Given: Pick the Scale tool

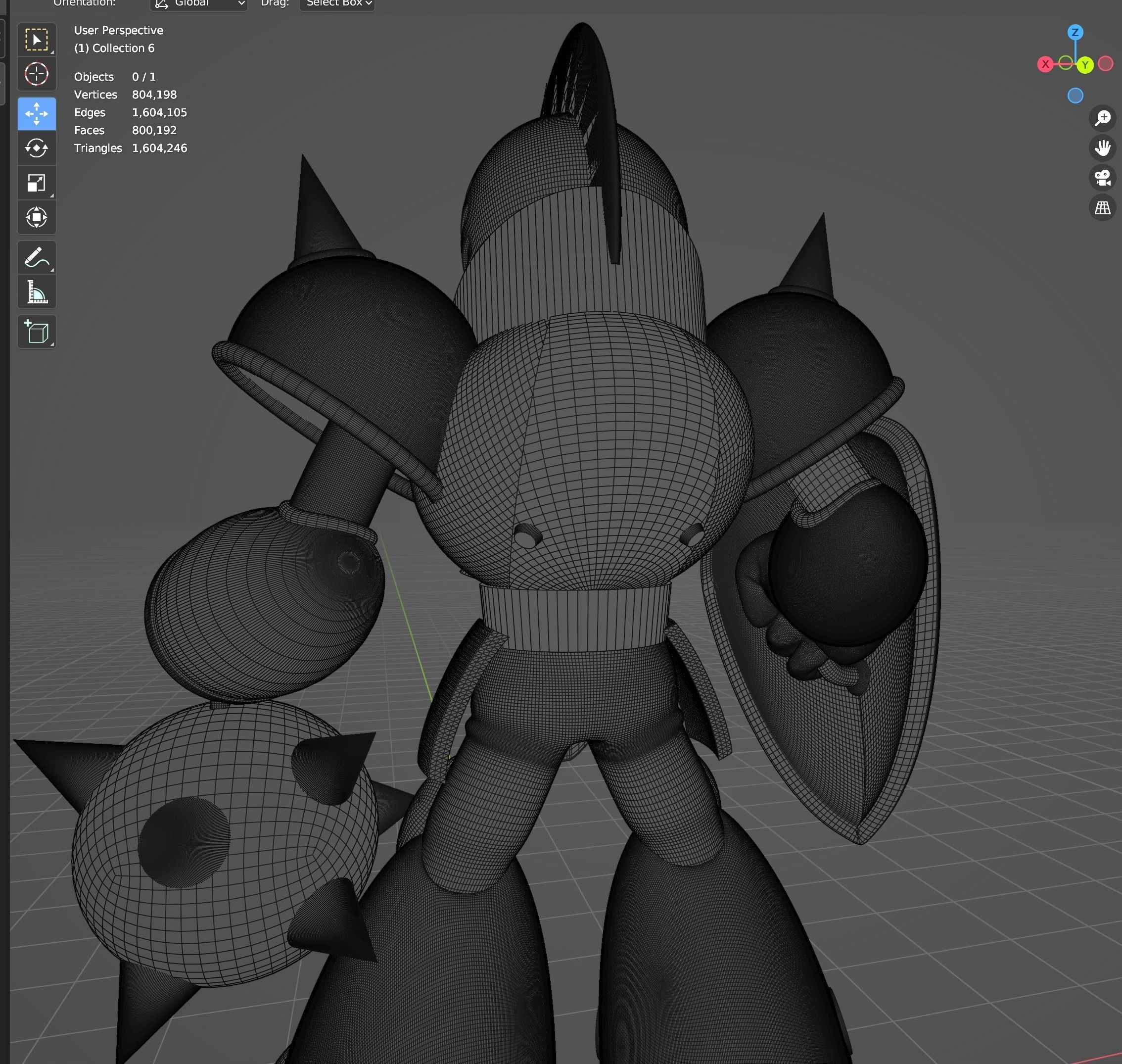Looking at the screenshot, I should point(37,183).
